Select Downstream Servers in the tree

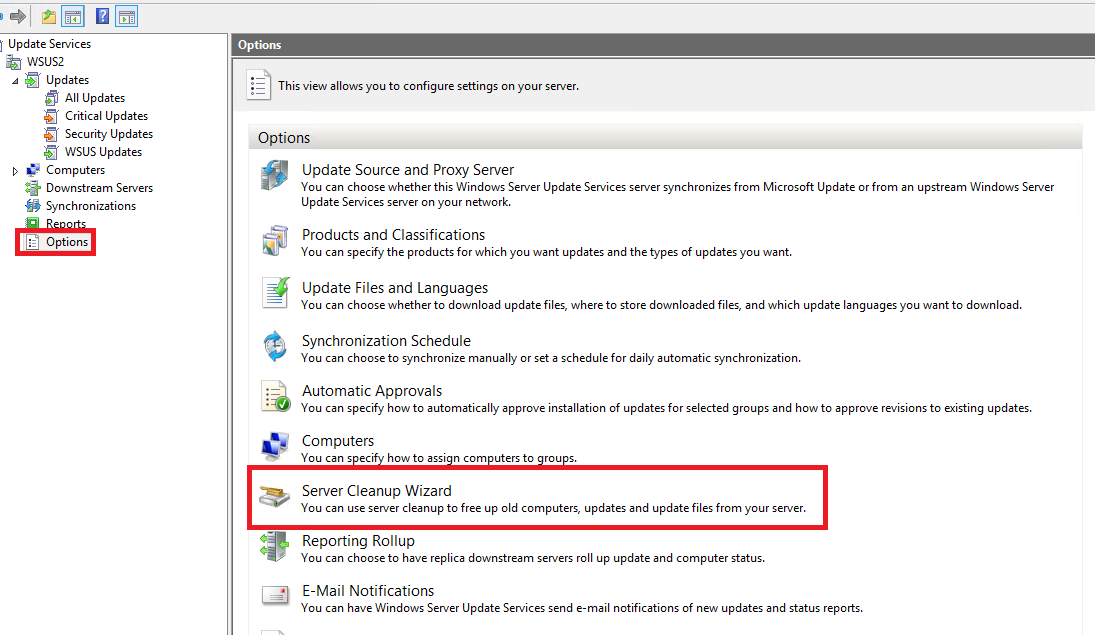99,188
